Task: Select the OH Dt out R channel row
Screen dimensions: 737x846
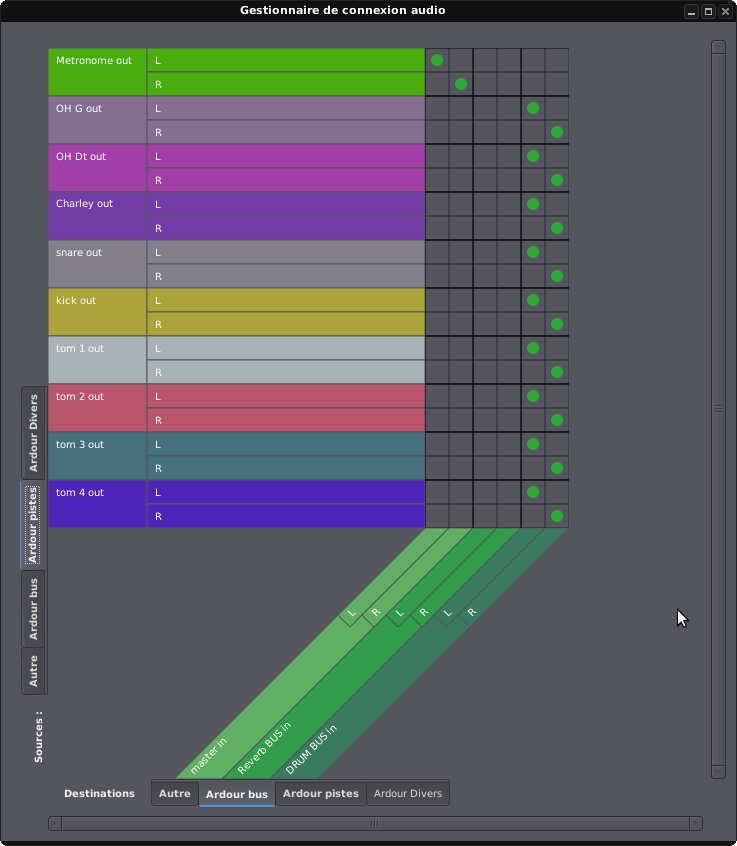Action: [286, 180]
